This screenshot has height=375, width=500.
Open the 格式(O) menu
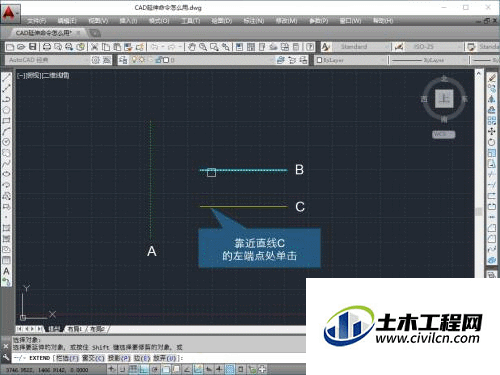coord(159,21)
